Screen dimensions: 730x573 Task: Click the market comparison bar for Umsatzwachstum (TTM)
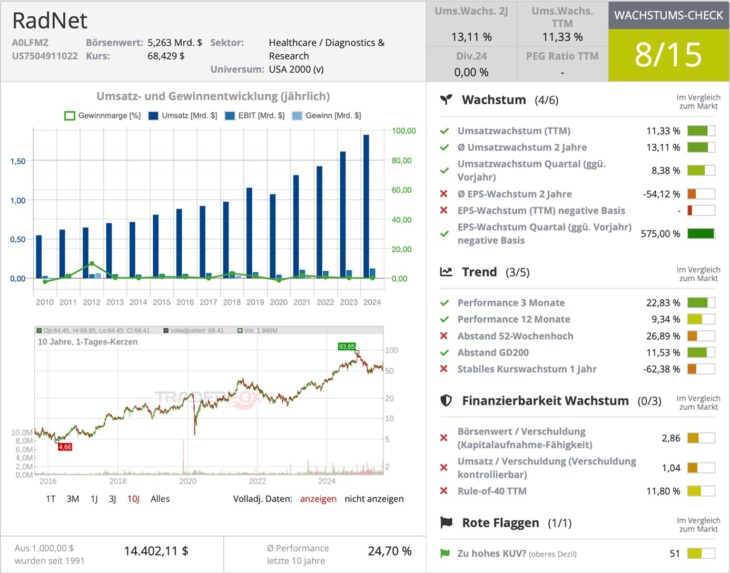[701, 131]
